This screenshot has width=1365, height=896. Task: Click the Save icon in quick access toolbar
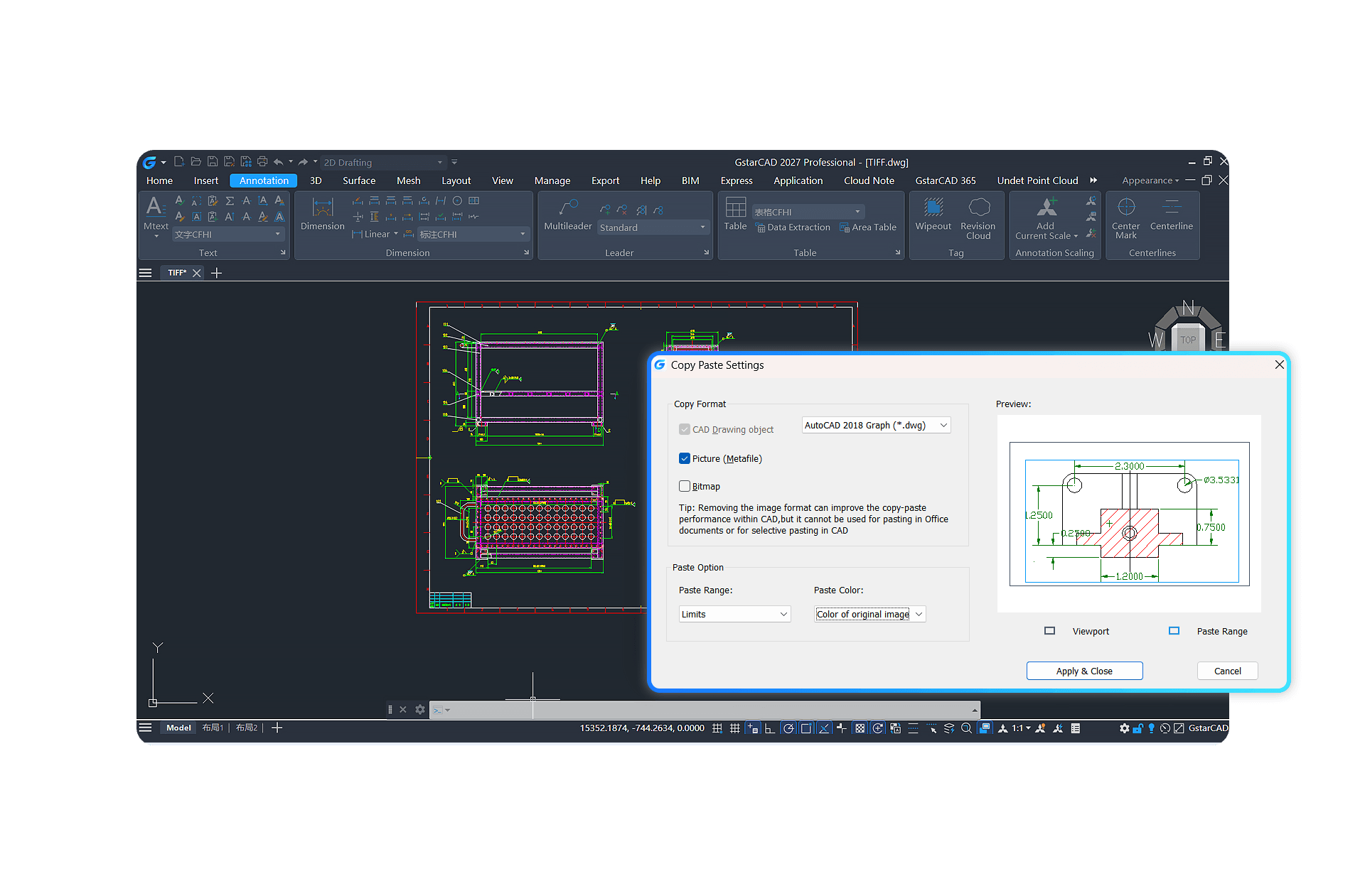point(212,162)
